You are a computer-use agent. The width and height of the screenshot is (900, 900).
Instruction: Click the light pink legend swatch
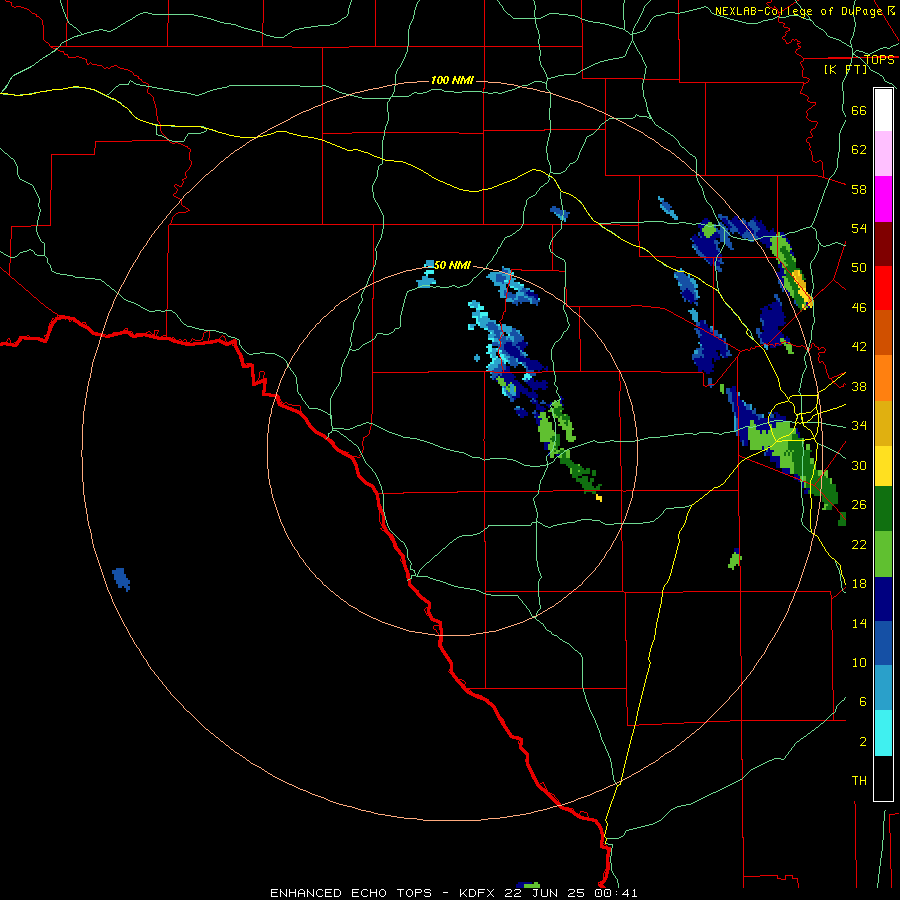point(883,153)
